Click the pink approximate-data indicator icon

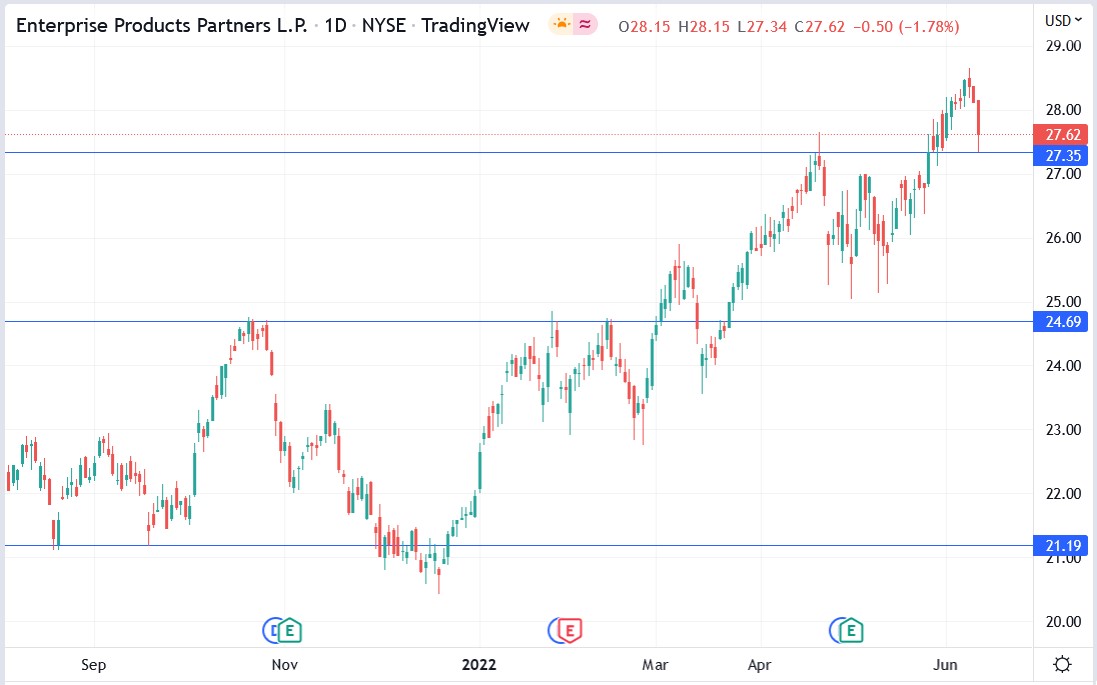pyautogui.click(x=586, y=25)
